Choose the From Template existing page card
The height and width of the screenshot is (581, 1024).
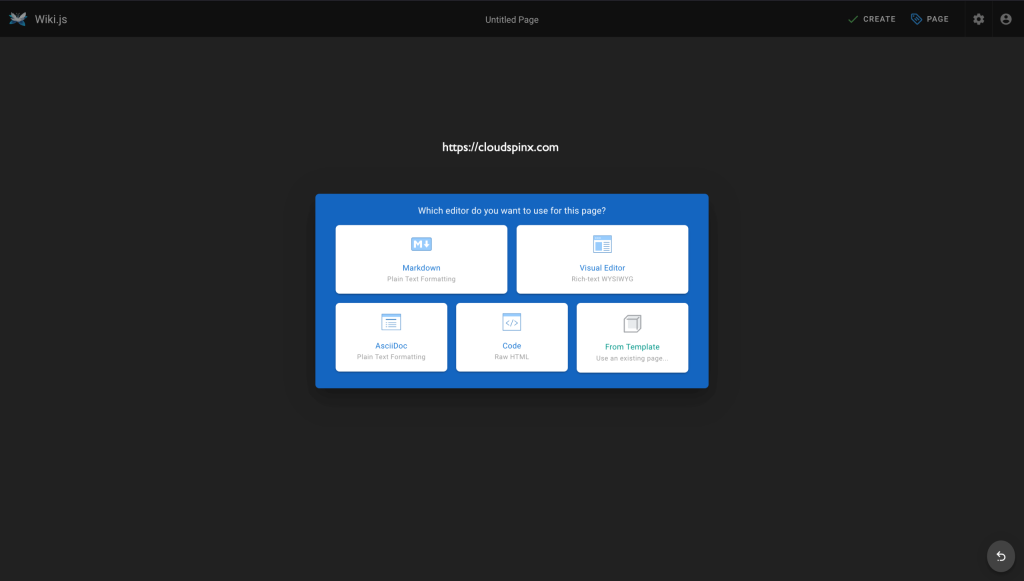(x=632, y=337)
